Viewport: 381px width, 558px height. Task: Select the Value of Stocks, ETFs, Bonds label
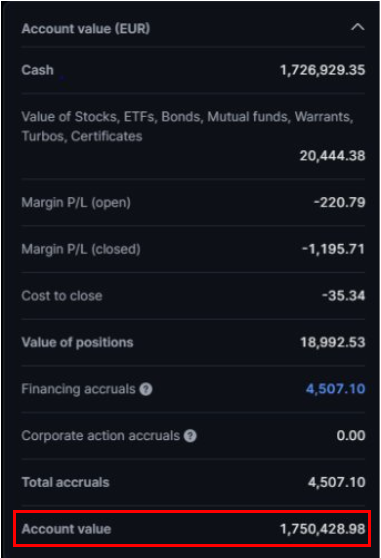[x=187, y=126]
